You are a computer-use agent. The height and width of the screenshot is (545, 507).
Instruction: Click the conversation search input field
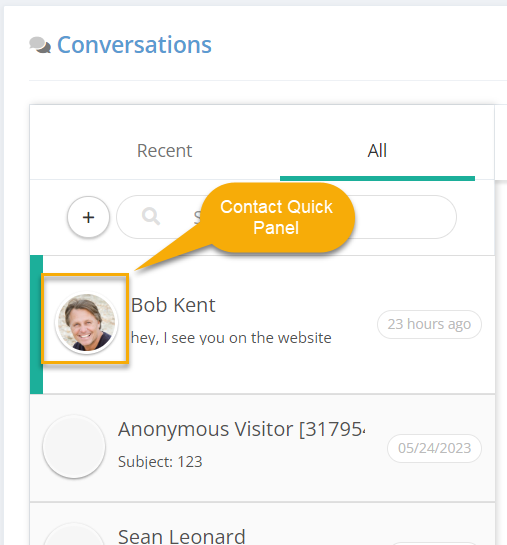coord(286,217)
